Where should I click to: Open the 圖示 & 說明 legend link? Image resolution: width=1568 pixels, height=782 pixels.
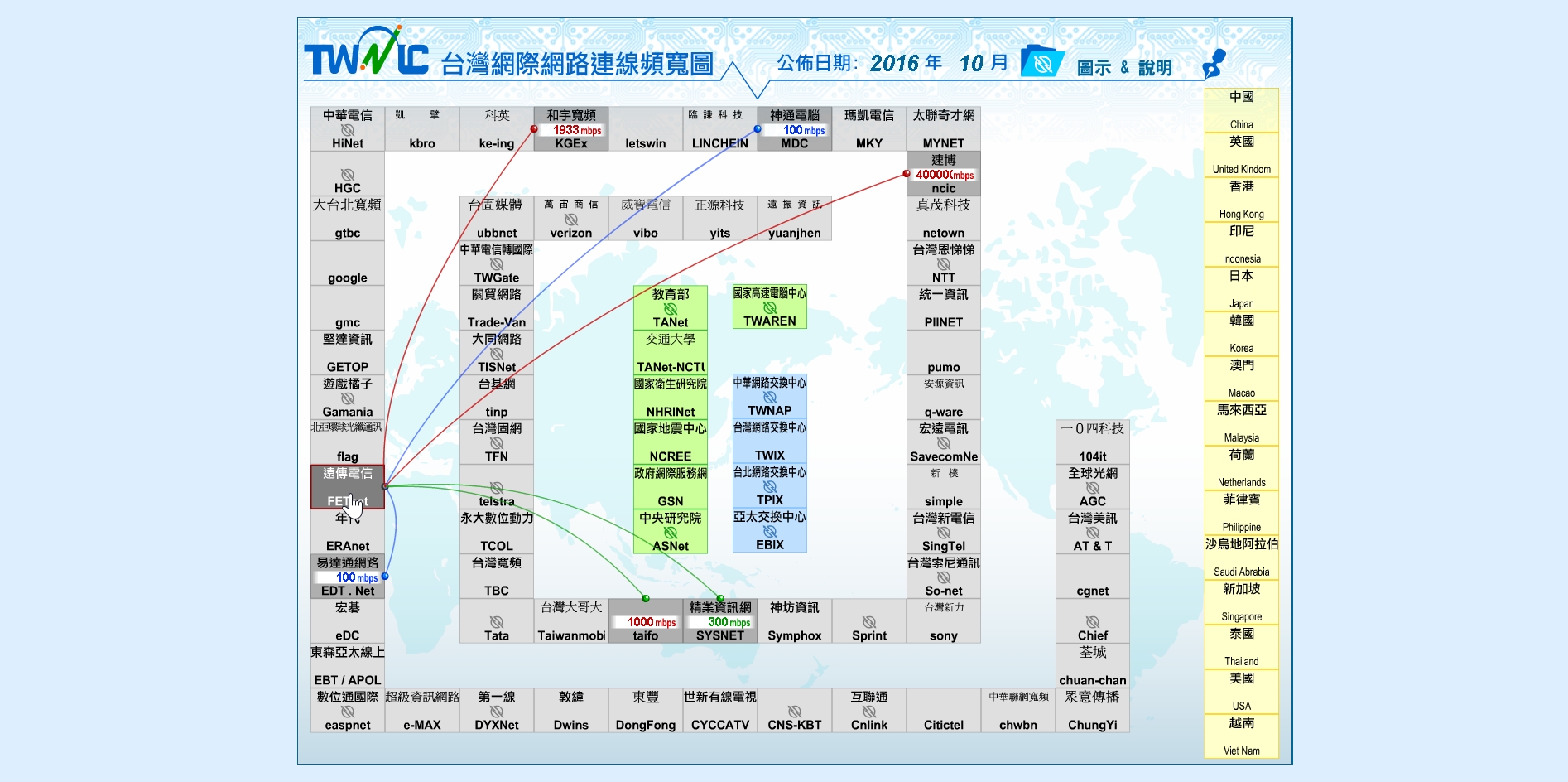(1124, 68)
